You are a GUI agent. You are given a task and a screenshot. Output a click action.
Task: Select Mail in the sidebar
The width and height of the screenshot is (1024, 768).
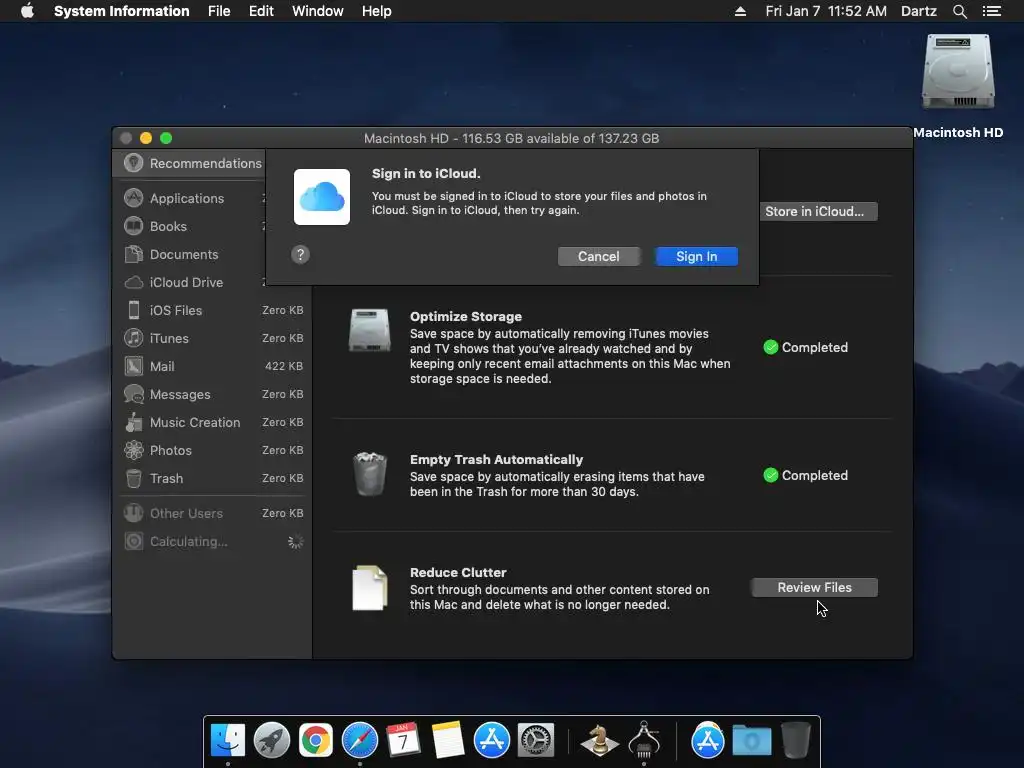214,366
